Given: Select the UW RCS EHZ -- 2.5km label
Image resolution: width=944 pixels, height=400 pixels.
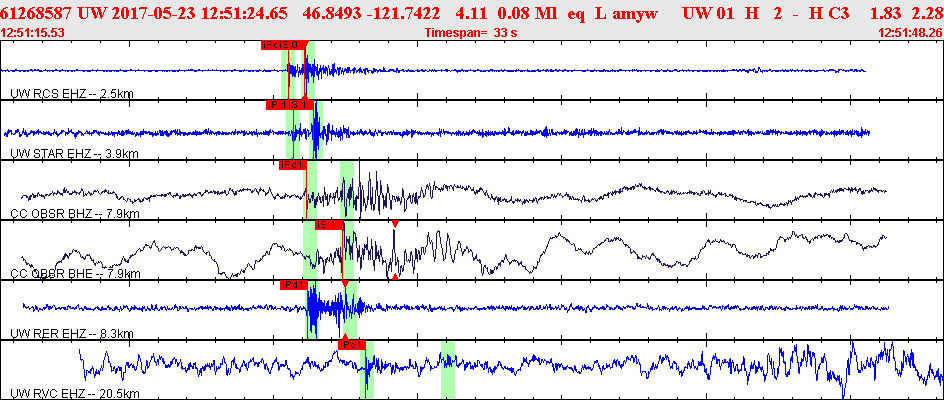Looking at the screenshot, I should coord(72,94).
